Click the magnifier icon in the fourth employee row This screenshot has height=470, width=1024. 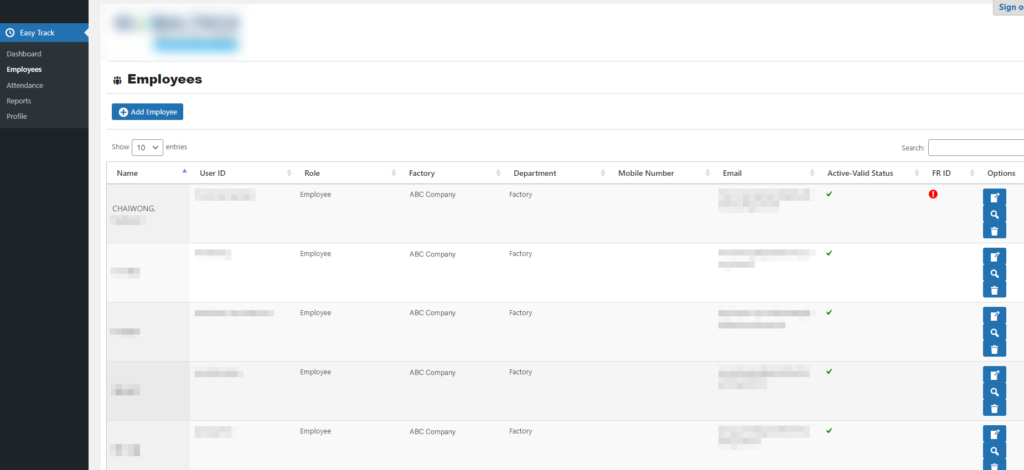pyautogui.click(x=994, y=392)
